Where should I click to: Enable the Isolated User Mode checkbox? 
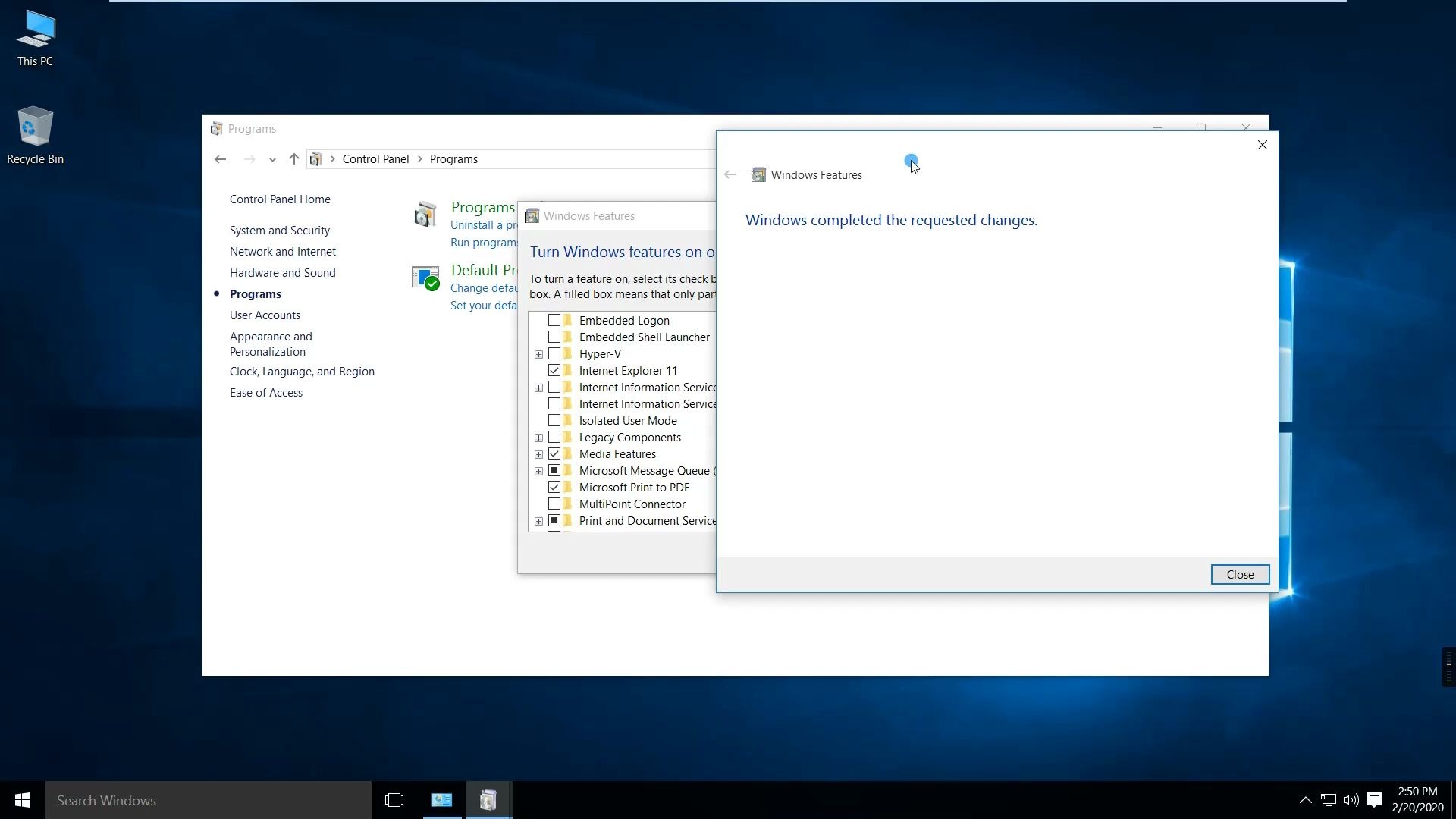click(555, 420)
